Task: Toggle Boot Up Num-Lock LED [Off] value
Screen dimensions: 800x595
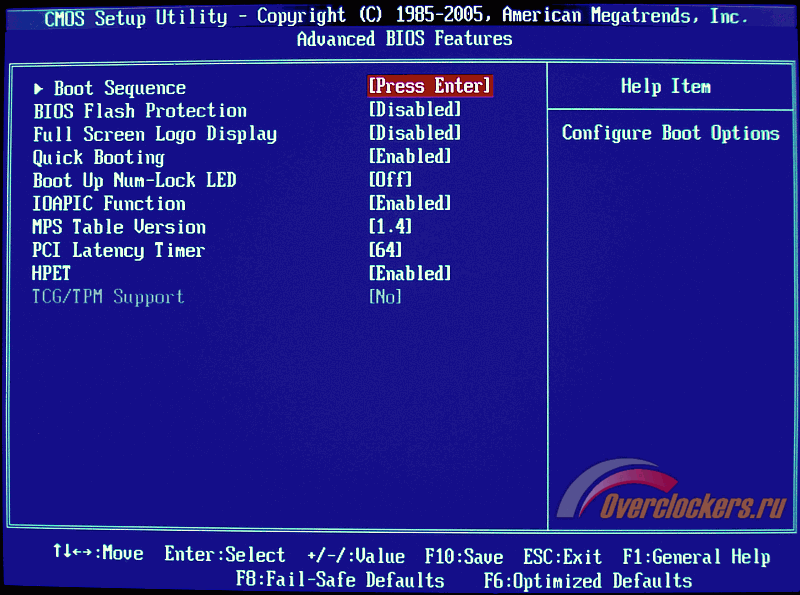Action: pos(390,180)
